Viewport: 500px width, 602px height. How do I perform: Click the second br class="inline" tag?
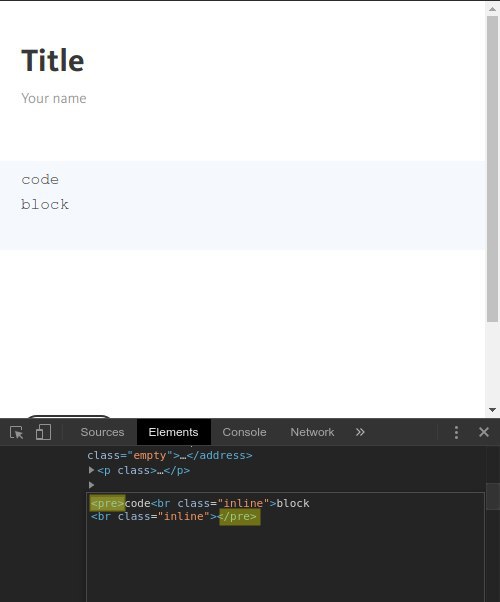tap(154, 516)
